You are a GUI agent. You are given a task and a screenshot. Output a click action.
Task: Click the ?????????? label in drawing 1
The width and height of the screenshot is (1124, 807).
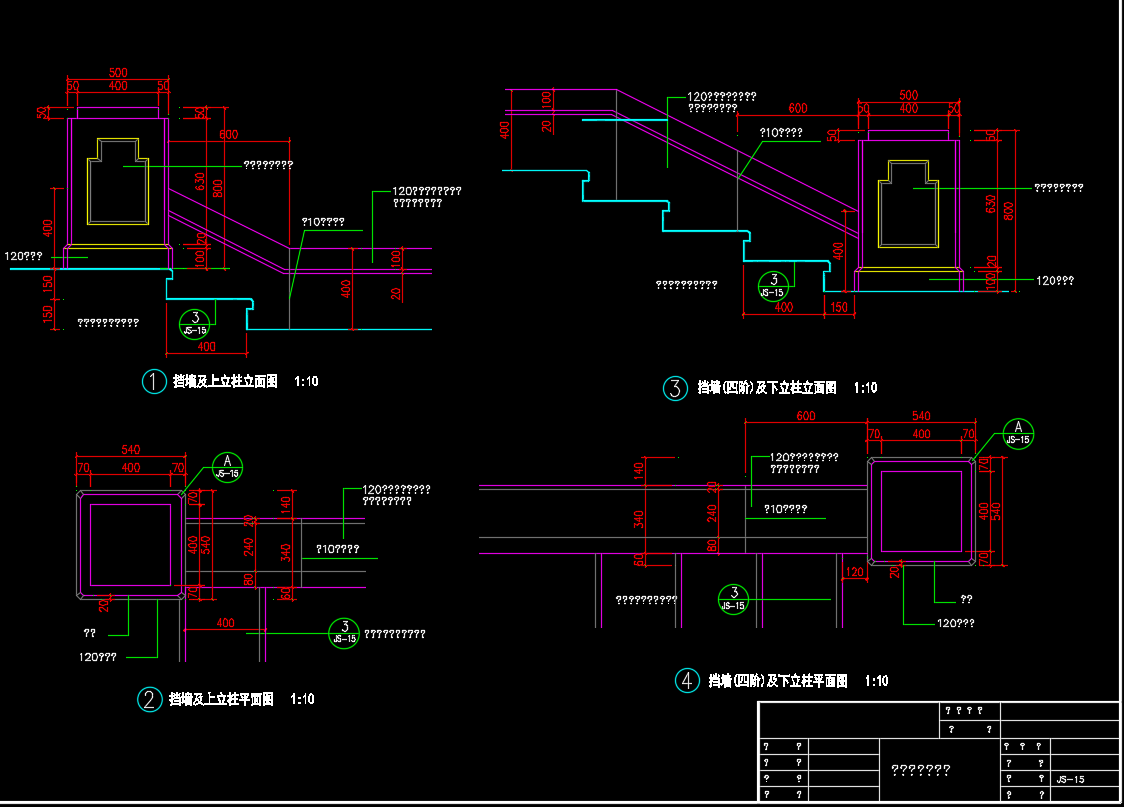[108, 323]
